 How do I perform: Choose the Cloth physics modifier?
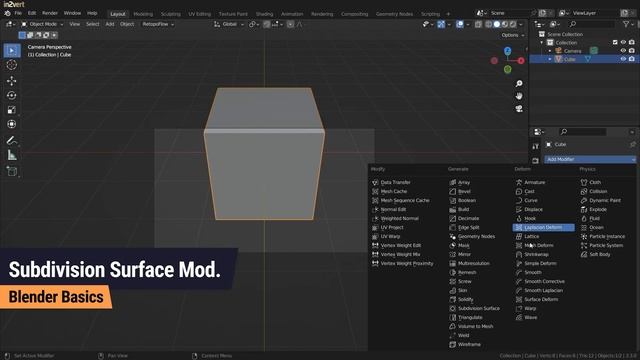(x=591, y=182)
